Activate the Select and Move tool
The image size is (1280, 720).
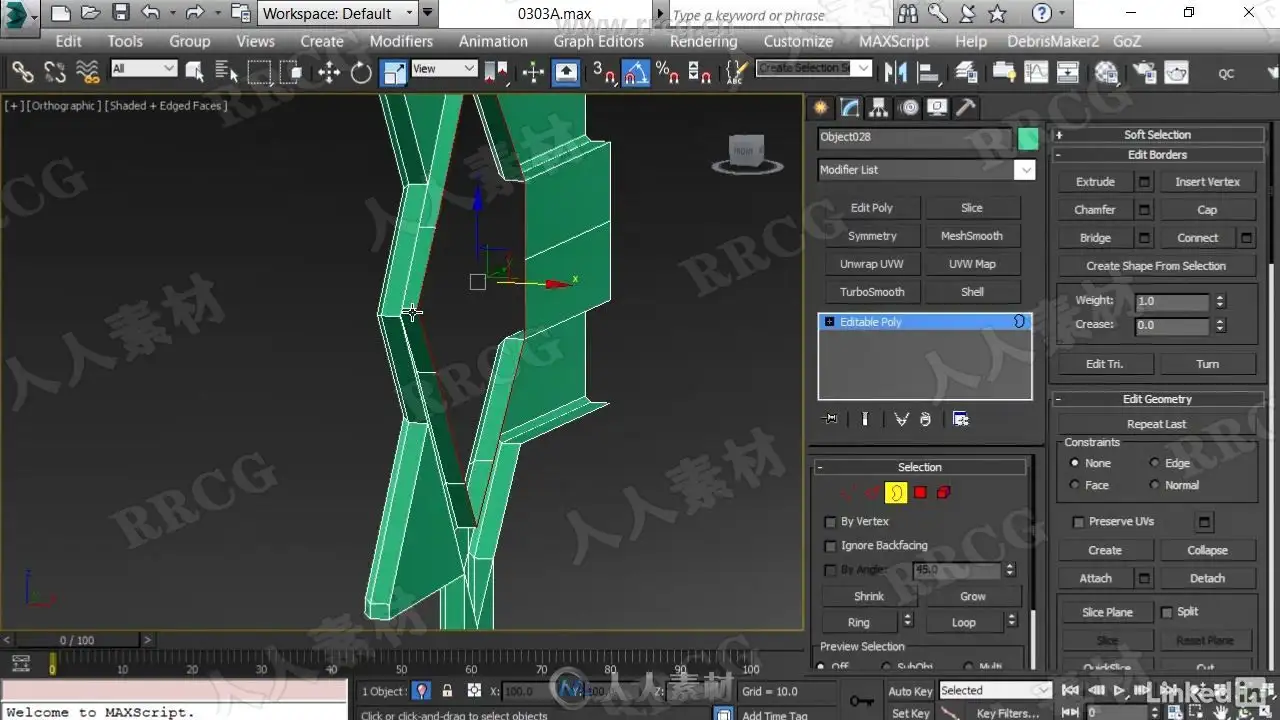point(329,72)
